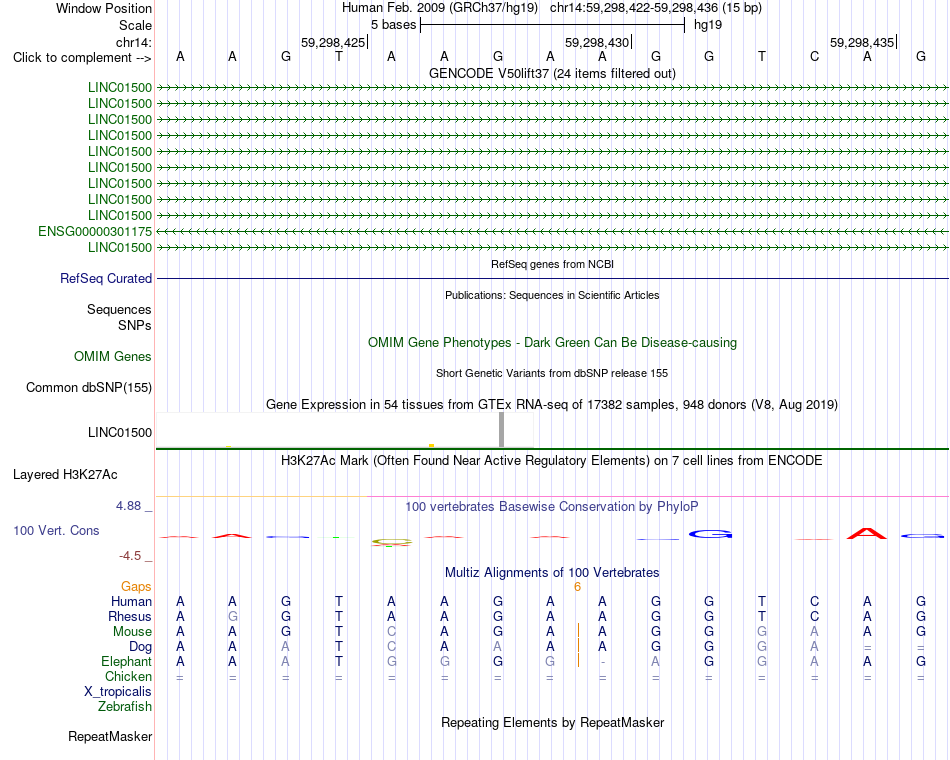Click 'Multiz Alignments of 100 Vertebrates' title

pyautogui.click(x=552, y=573)
